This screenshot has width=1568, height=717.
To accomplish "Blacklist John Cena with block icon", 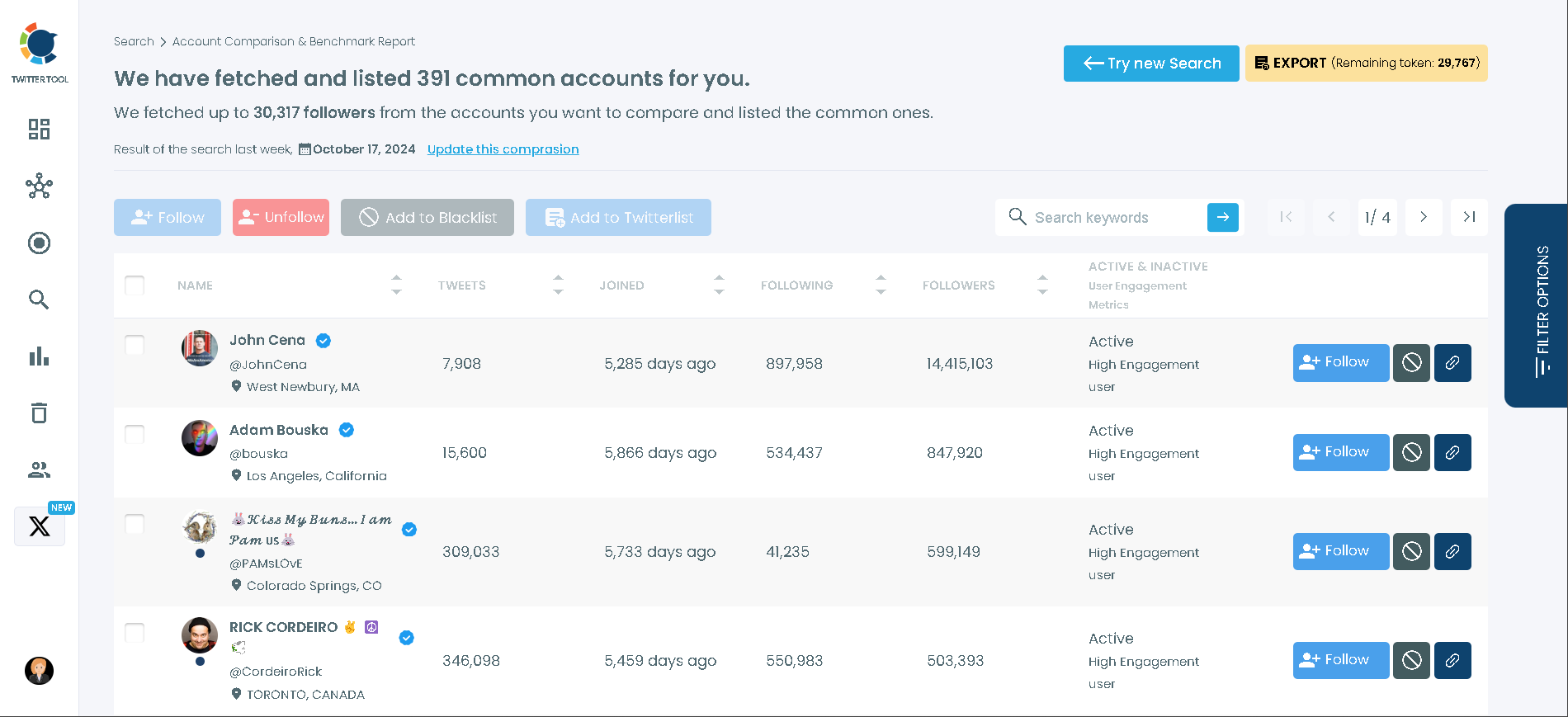I will pos(1411,363).
